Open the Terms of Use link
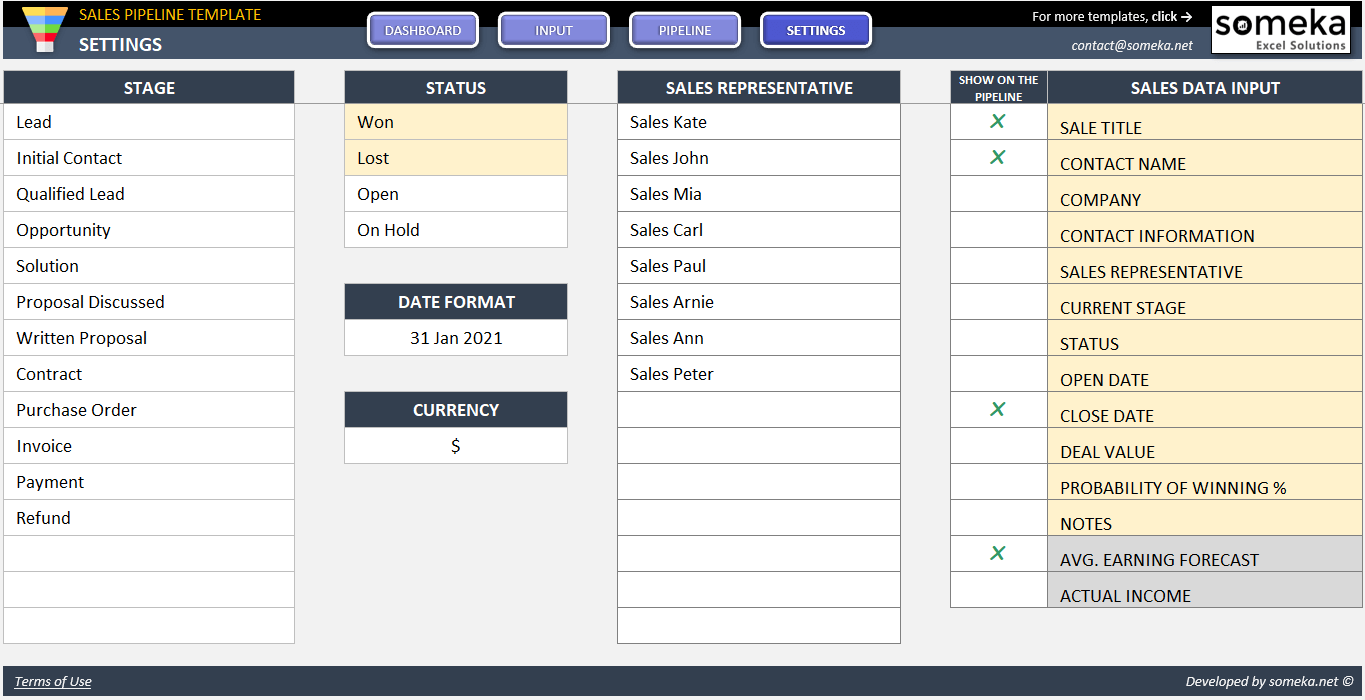Viewport: 1365px width, 700px height. tap(53, 682)
